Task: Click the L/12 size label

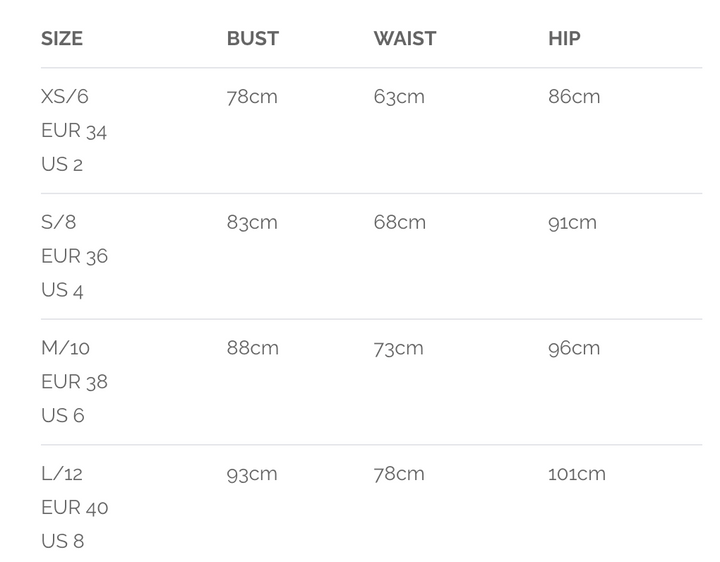Action: pos(62,474)
